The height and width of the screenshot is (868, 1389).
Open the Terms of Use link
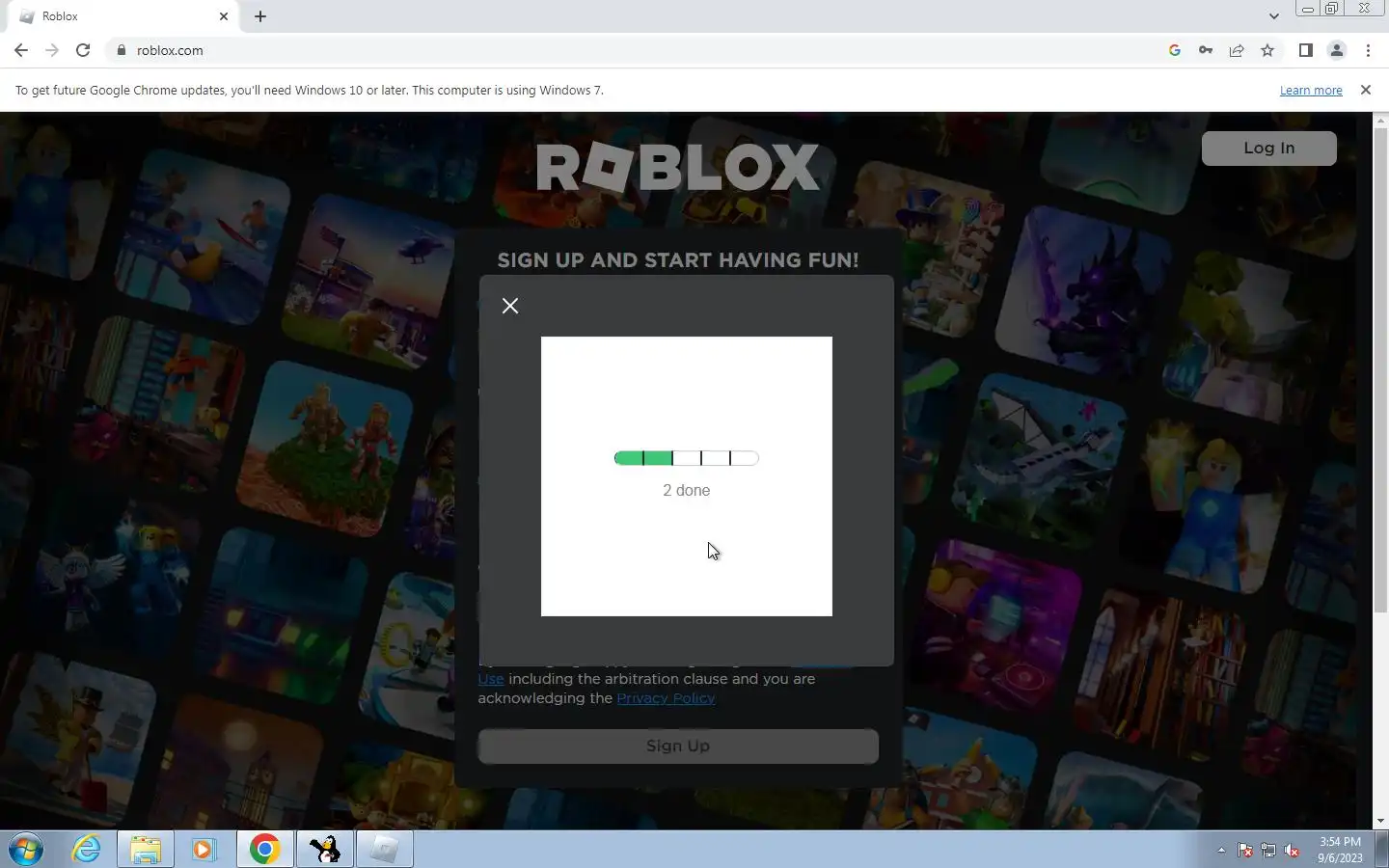point(491,679)
